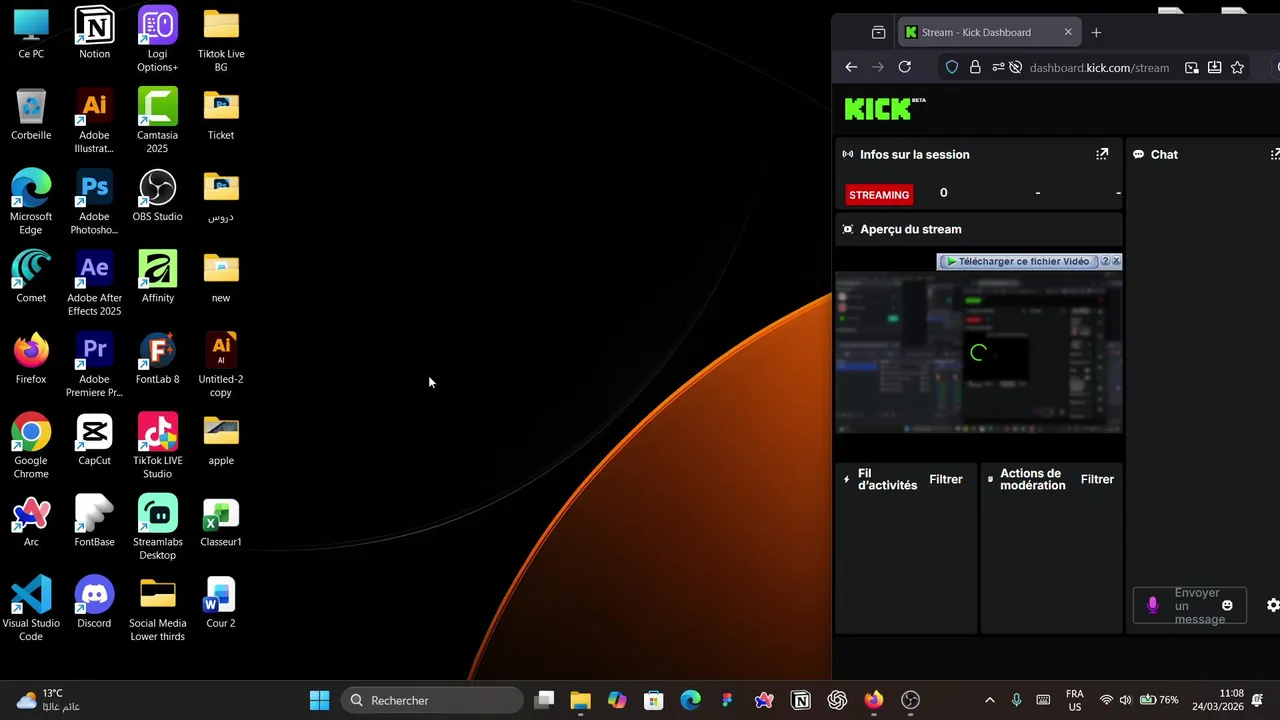Click the dashboard.kick.com/stream address bar
This screenshot has height=720, width=1280.
(x=1099, y=68)
